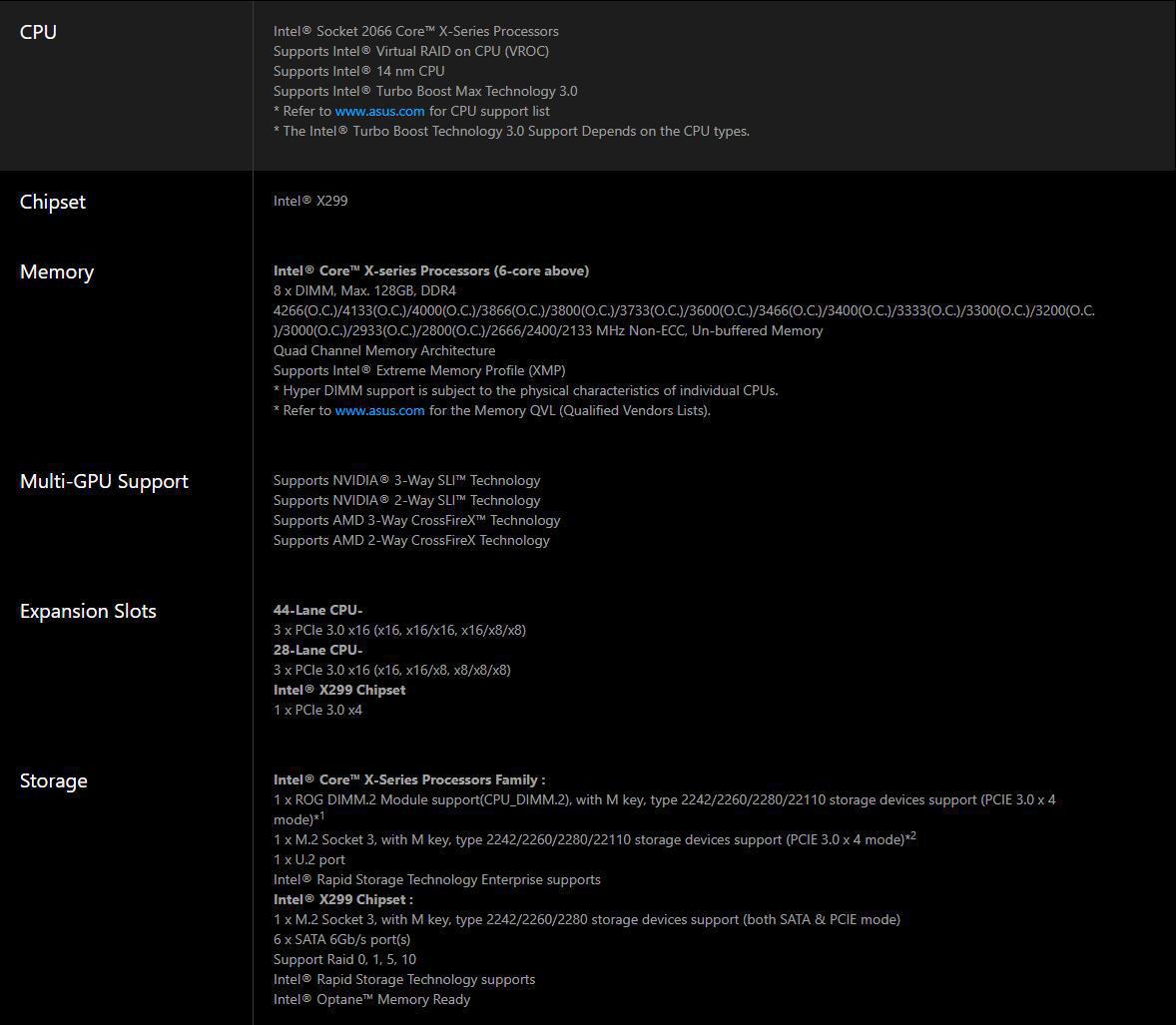Screen dimensions: 1176x1025
Task: Click "Supports AMD 3-Way CrossFireX™ Technology"
Action: (x=417, y=520)
